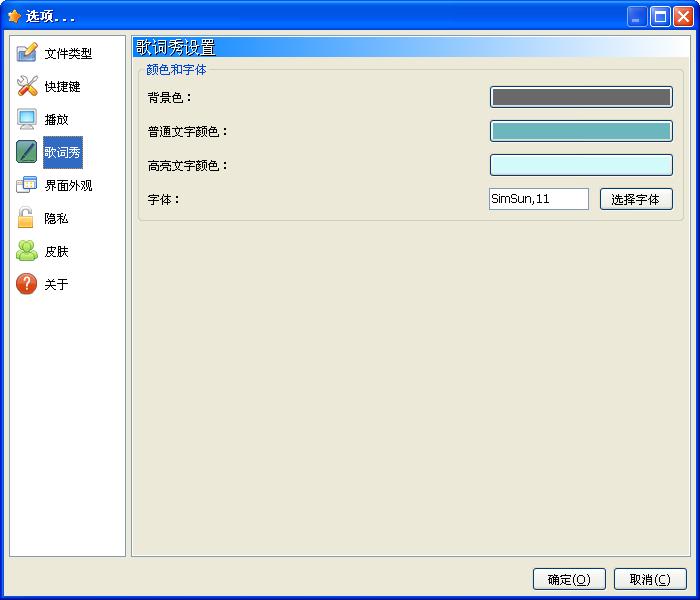Close the 选项 dialog window
This screenshot has height=600, width=700.
[683, 17]
